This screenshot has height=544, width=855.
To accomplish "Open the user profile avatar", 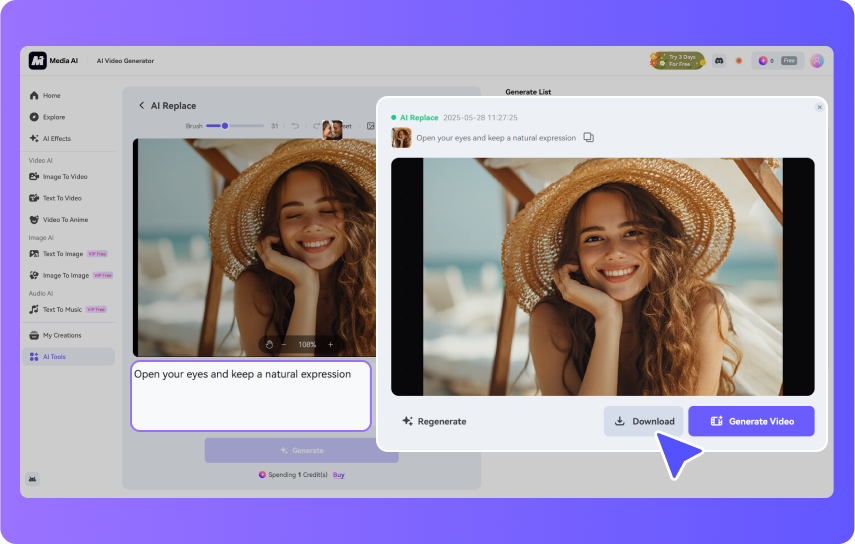I will 816,61.
